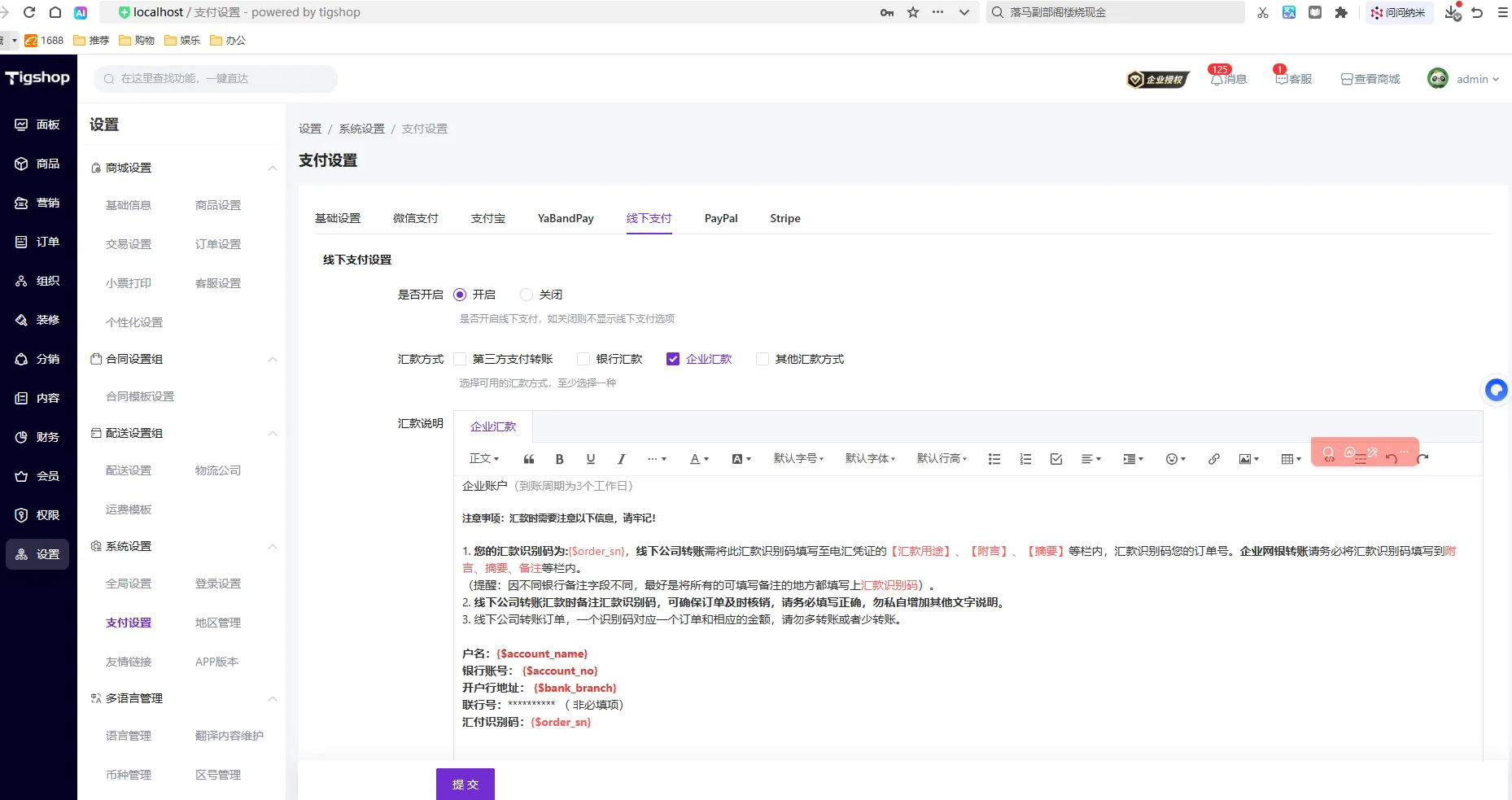Check the 银行汇款 checkbox
The height and width of the screenshot is (800, 1512).
[x=583, y=359]
